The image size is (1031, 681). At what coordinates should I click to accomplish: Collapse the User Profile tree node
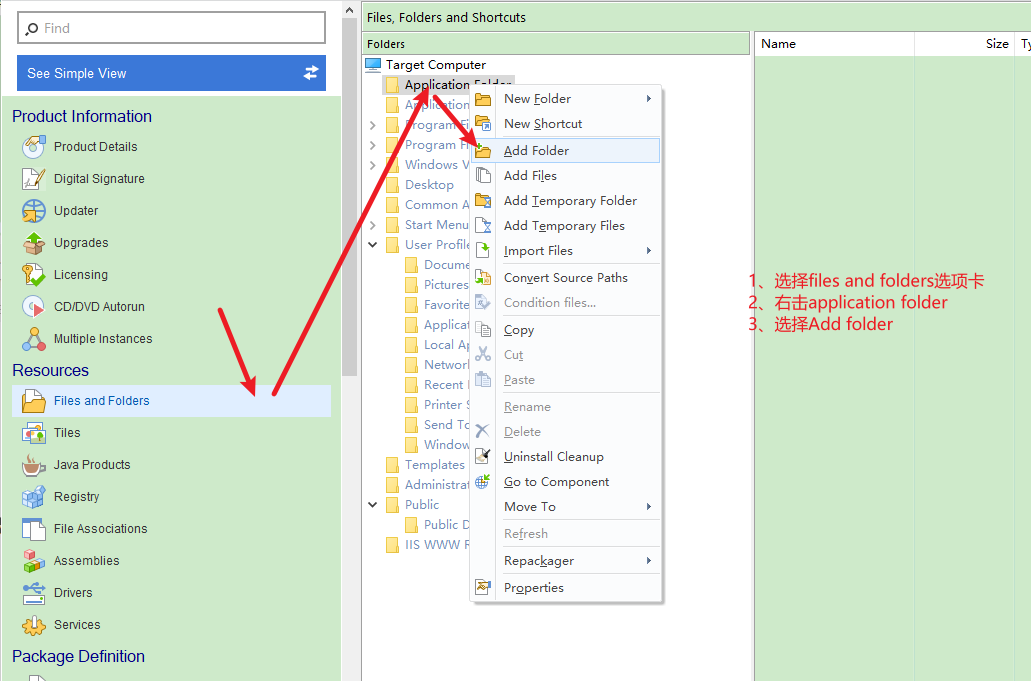(373, 245)
